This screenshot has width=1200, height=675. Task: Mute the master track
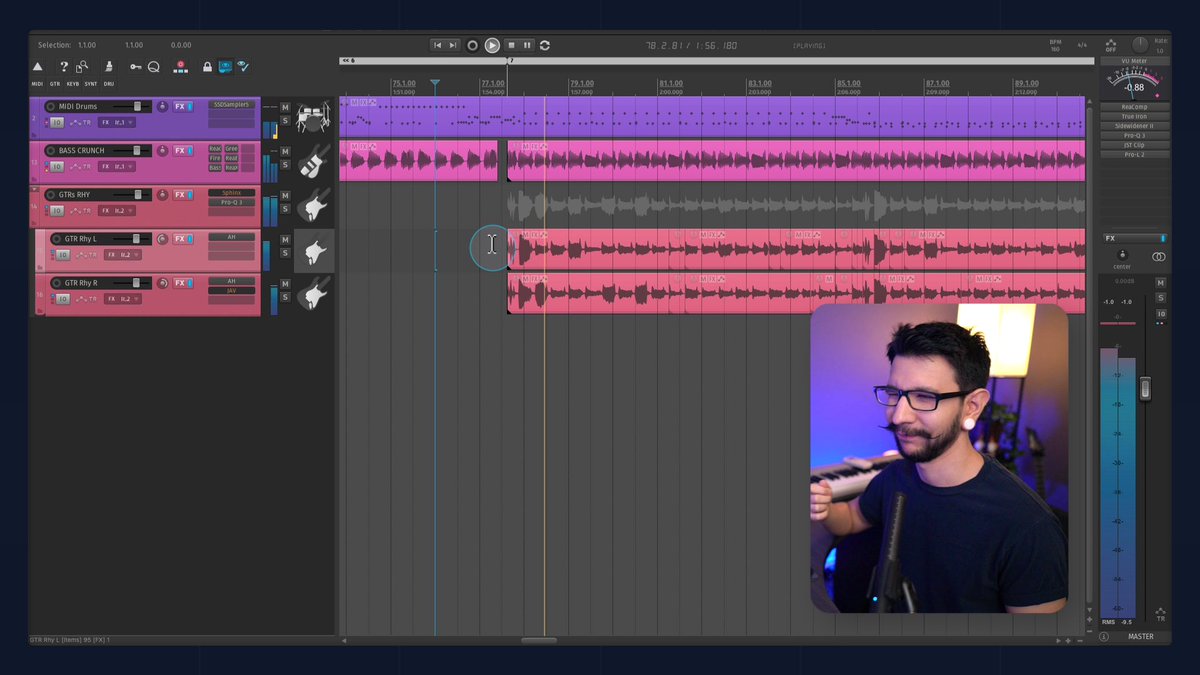[x=1161, y=284]
